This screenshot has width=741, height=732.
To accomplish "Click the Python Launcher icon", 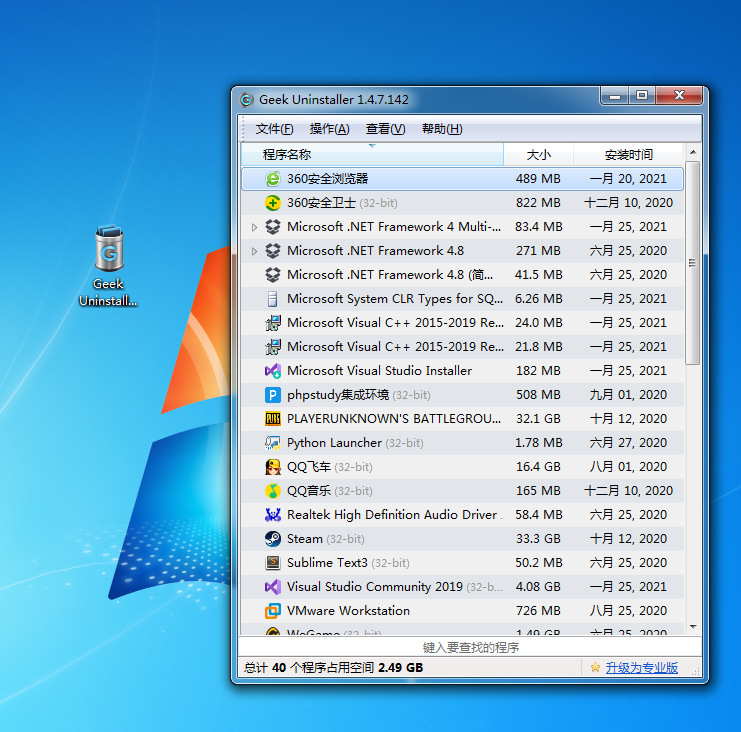I will pyautogui.click(x=273, y=443).
